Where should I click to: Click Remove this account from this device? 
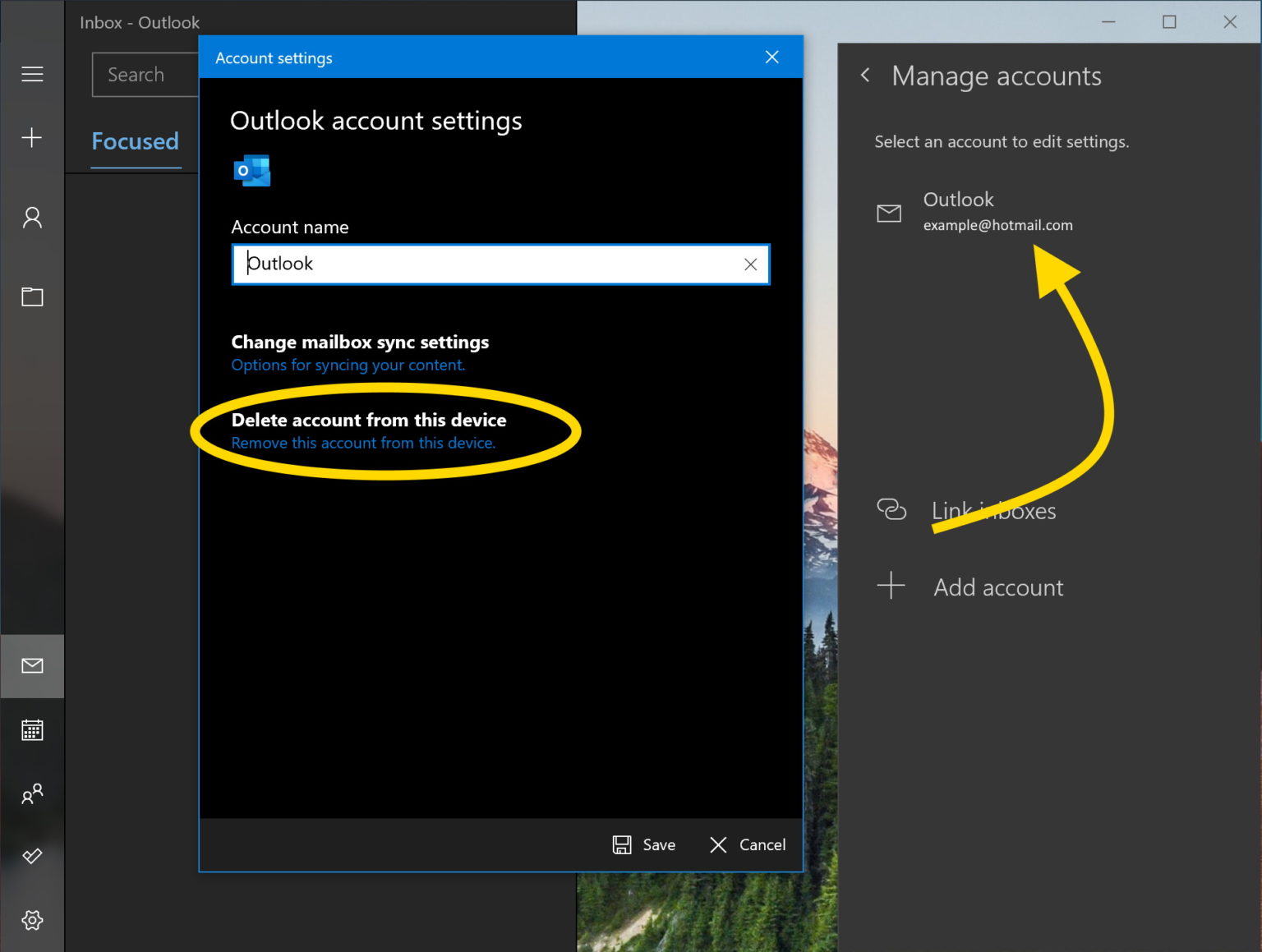[x=363, y=443]
